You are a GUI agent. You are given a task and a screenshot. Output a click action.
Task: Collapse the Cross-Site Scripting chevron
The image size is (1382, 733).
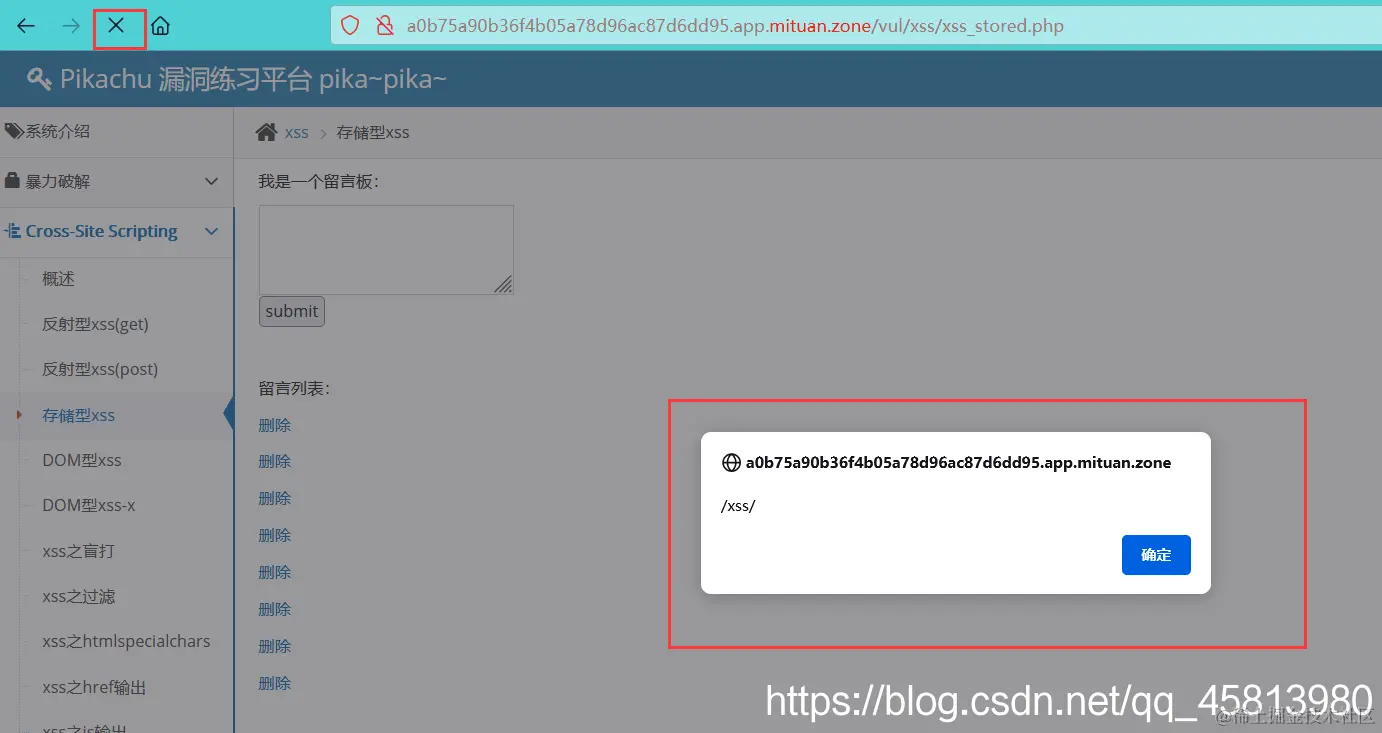click(211, 231)
